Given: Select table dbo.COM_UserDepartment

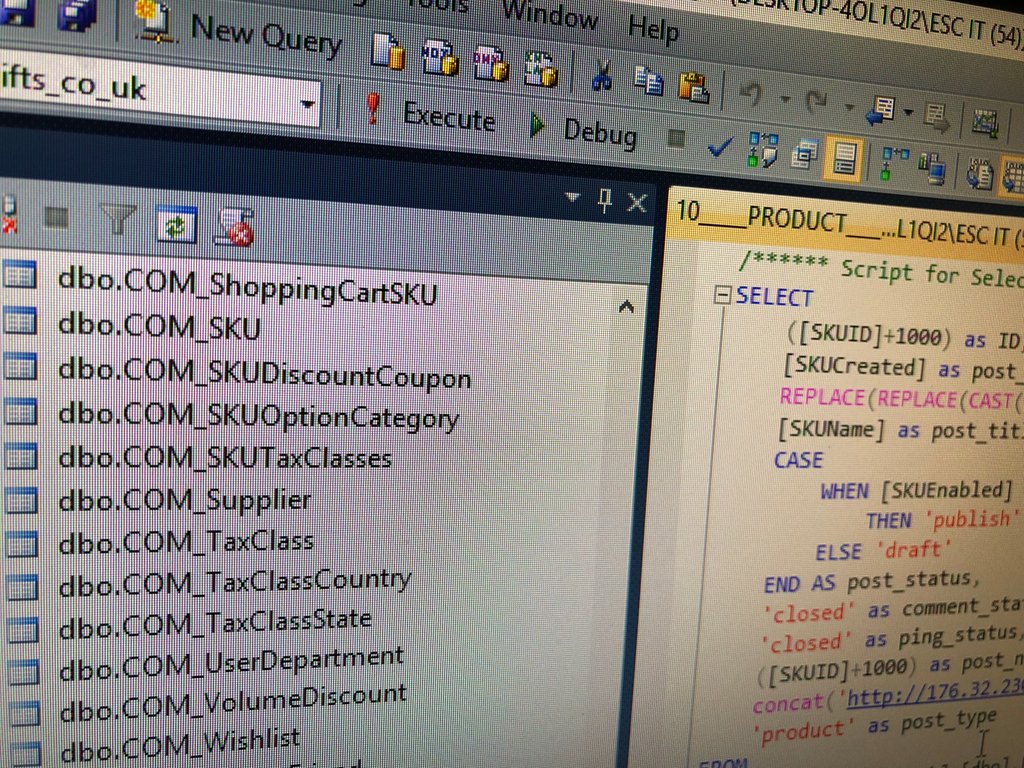Looking at the screenshot, I should pyautogui.click(x=231, y=664).
